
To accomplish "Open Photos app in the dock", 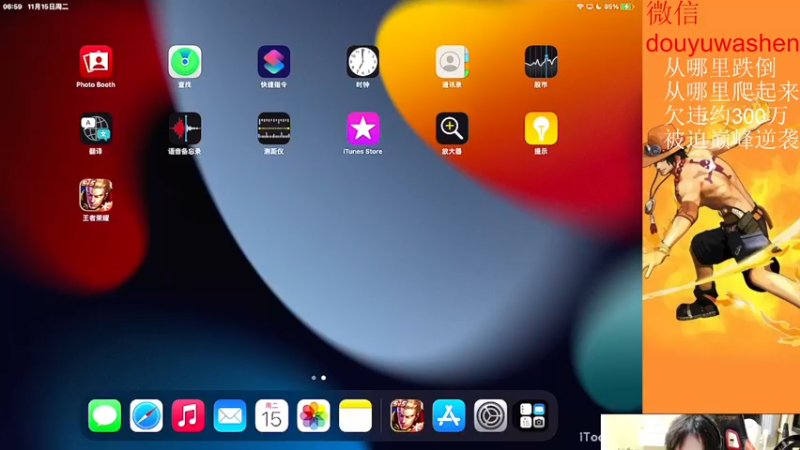I will tap(314, 416).
